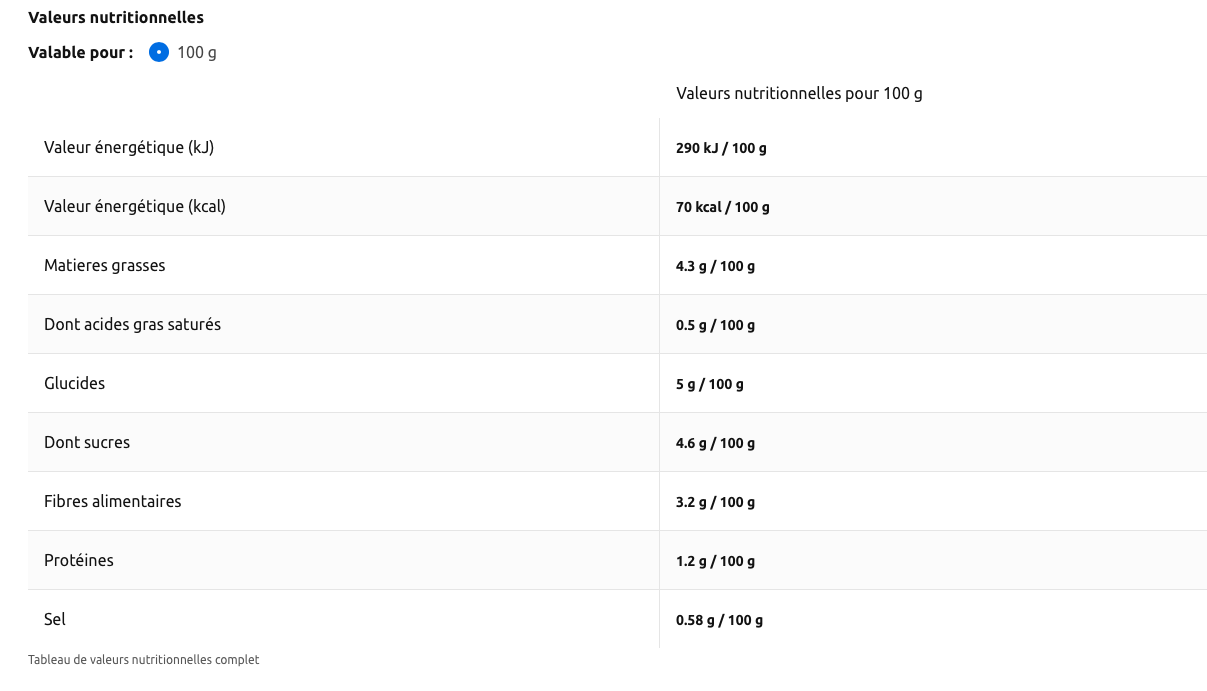Select the '70 kcal / 100 g' value
The width and height of the screenshot is (1207, 691).
tap(722, 208)
